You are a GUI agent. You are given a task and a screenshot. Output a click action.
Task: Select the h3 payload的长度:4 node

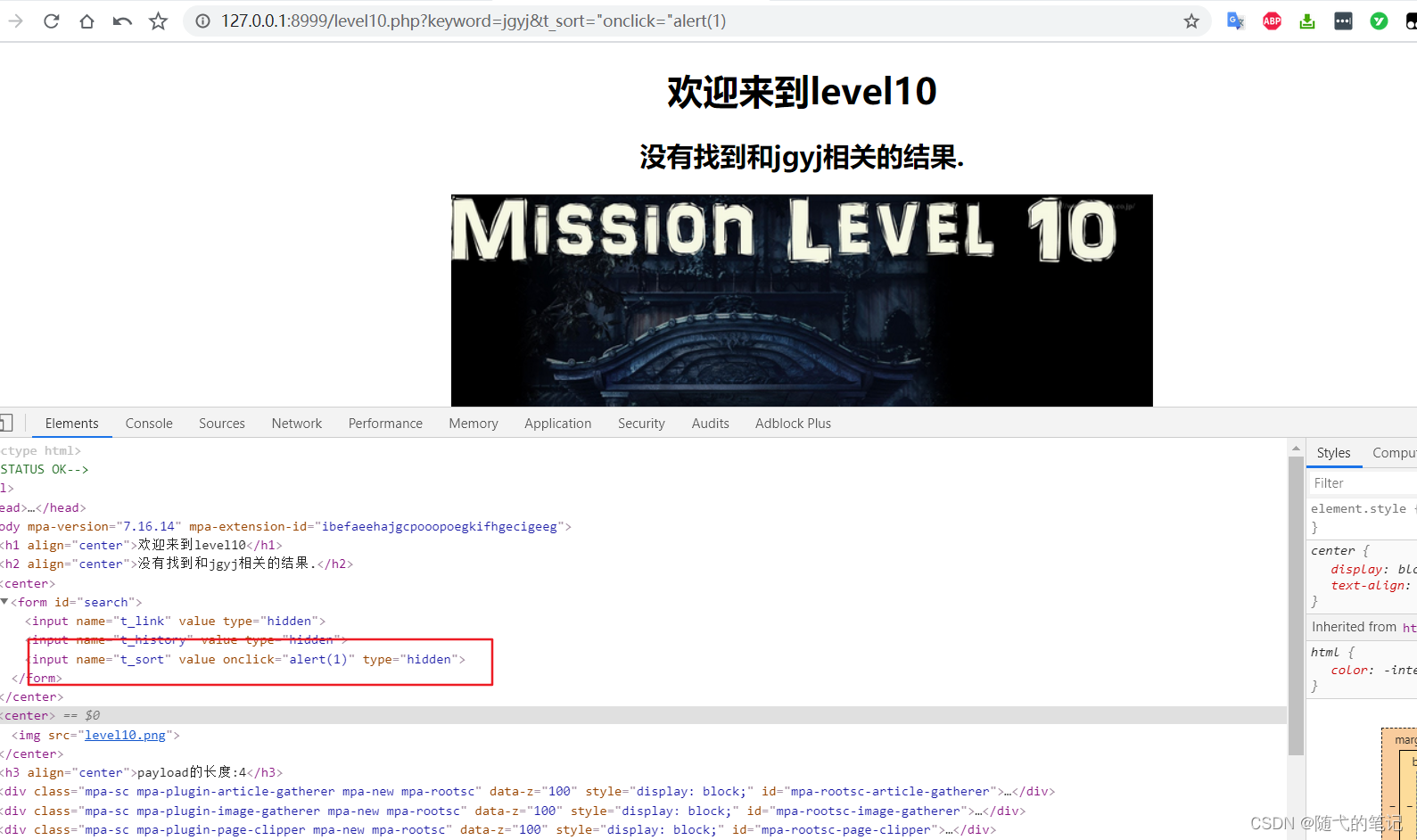(x=141, y=772)
